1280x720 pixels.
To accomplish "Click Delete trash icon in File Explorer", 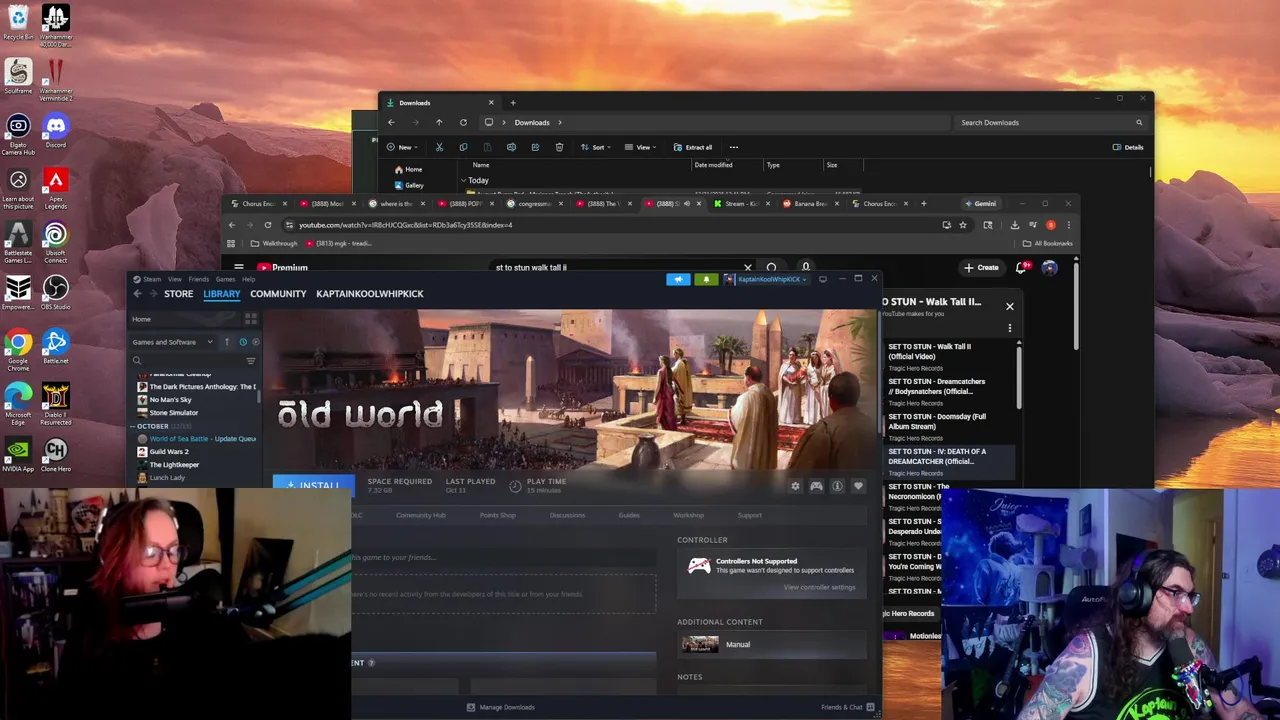I will 559,147.
